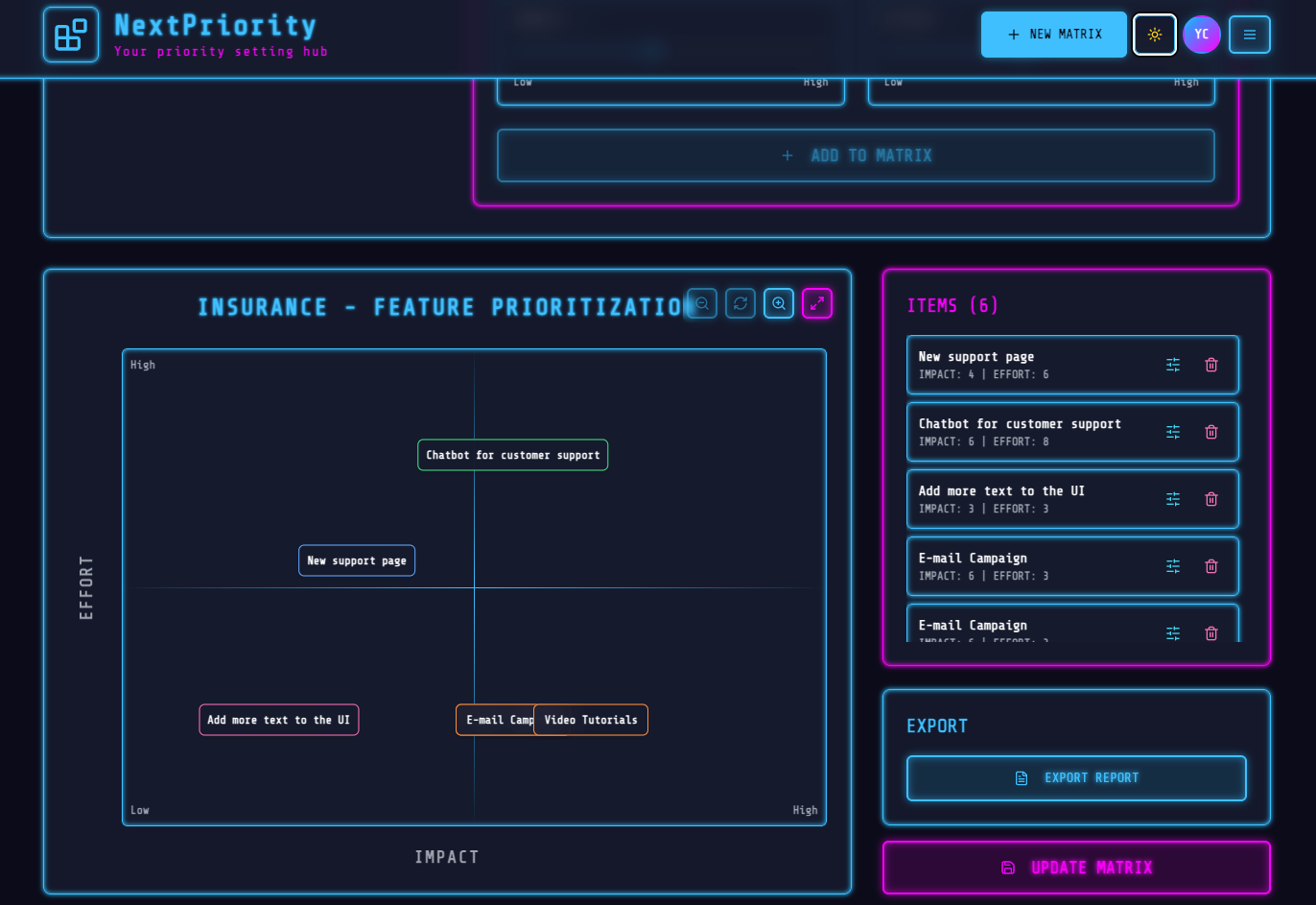Edit the first "E-mail Campaign" item
This screenshot has height=905, width=1316.
1172,566
